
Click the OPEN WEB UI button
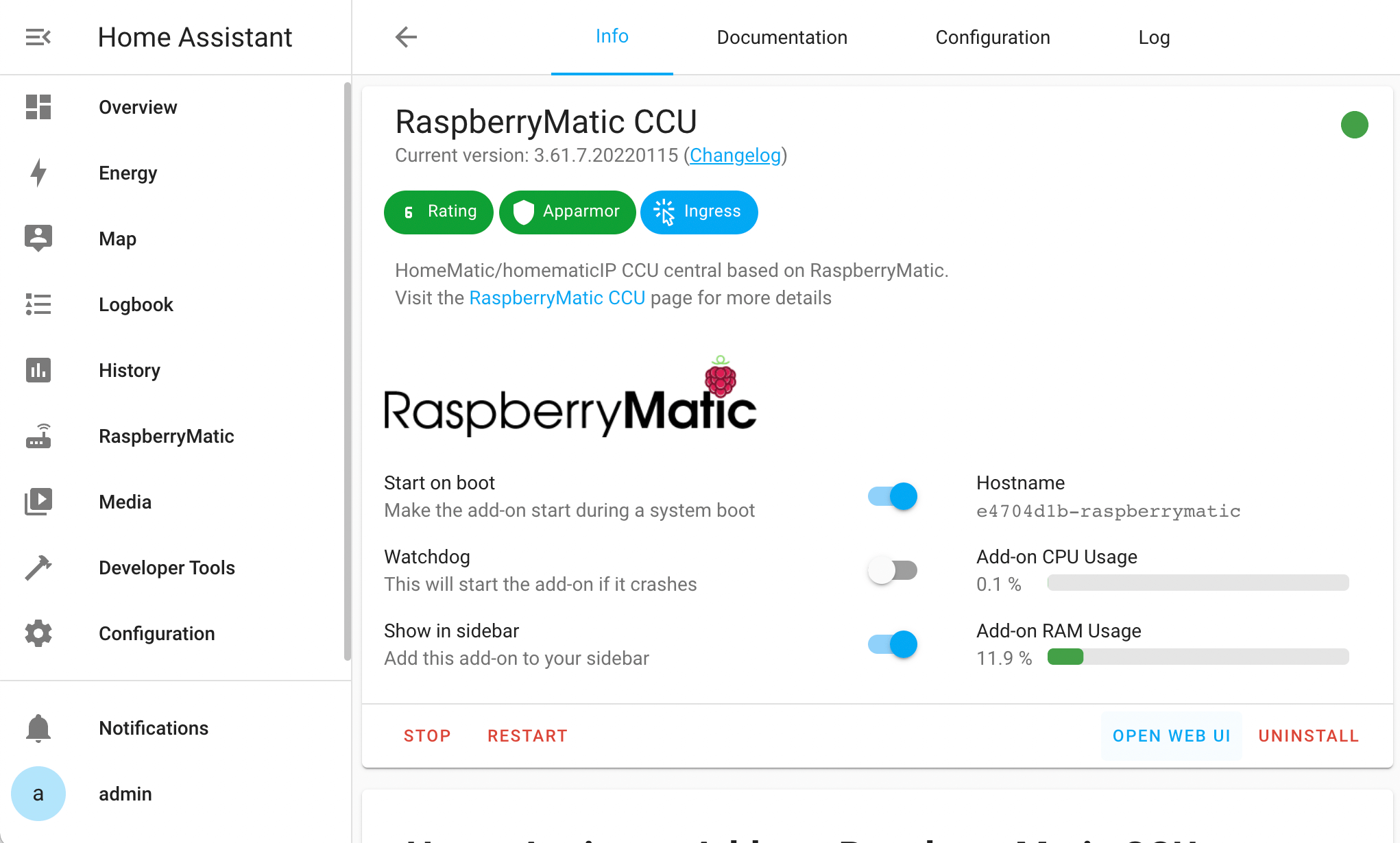[1171, 736]
